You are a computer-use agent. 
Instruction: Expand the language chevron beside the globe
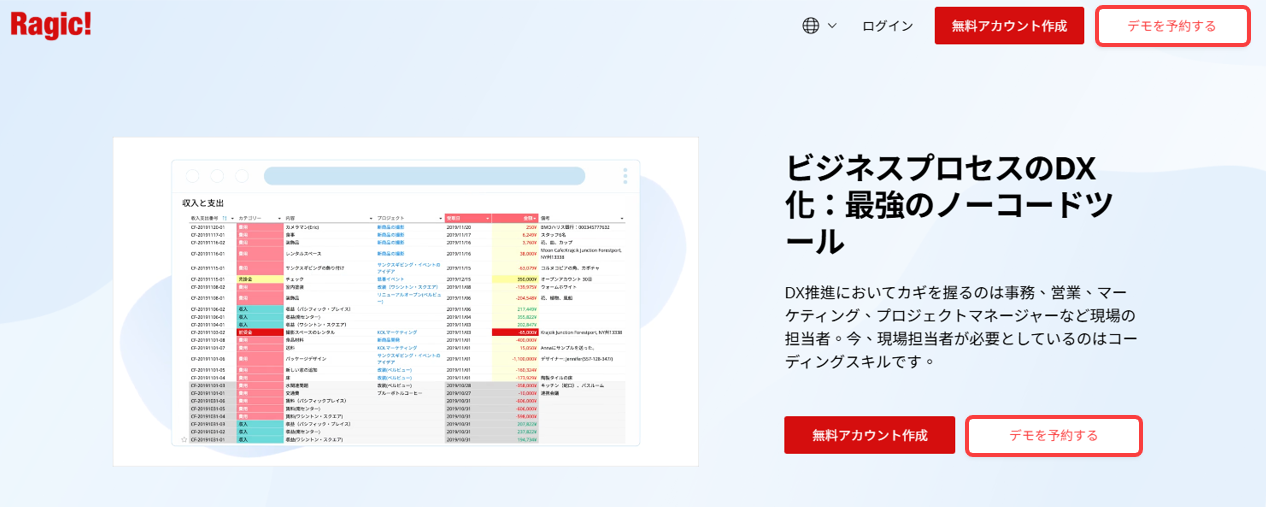(x=832, y=26)
